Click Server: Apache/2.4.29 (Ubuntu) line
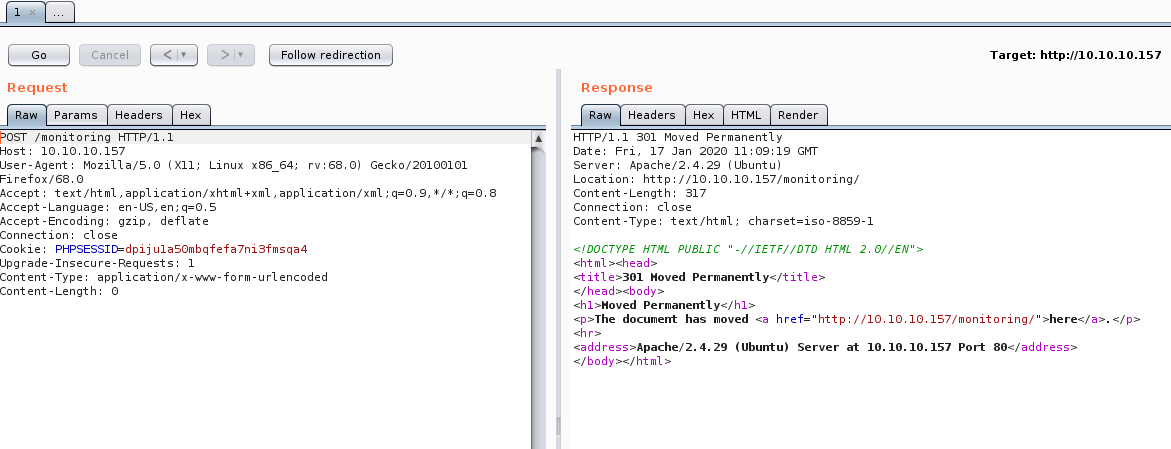This screenshot has height=449, width=1171. tap(677, 165)
